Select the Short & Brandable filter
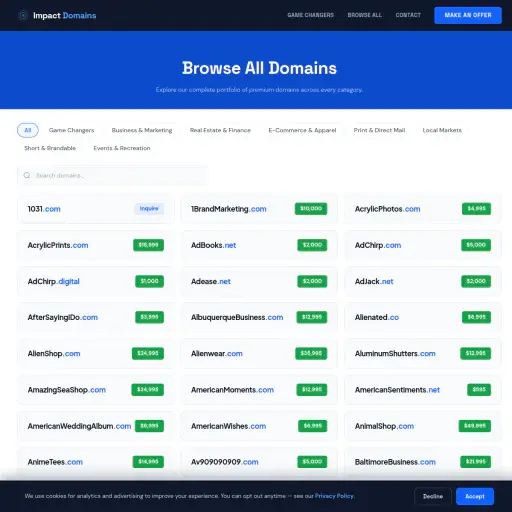512x512 pixels. point(50,148)
